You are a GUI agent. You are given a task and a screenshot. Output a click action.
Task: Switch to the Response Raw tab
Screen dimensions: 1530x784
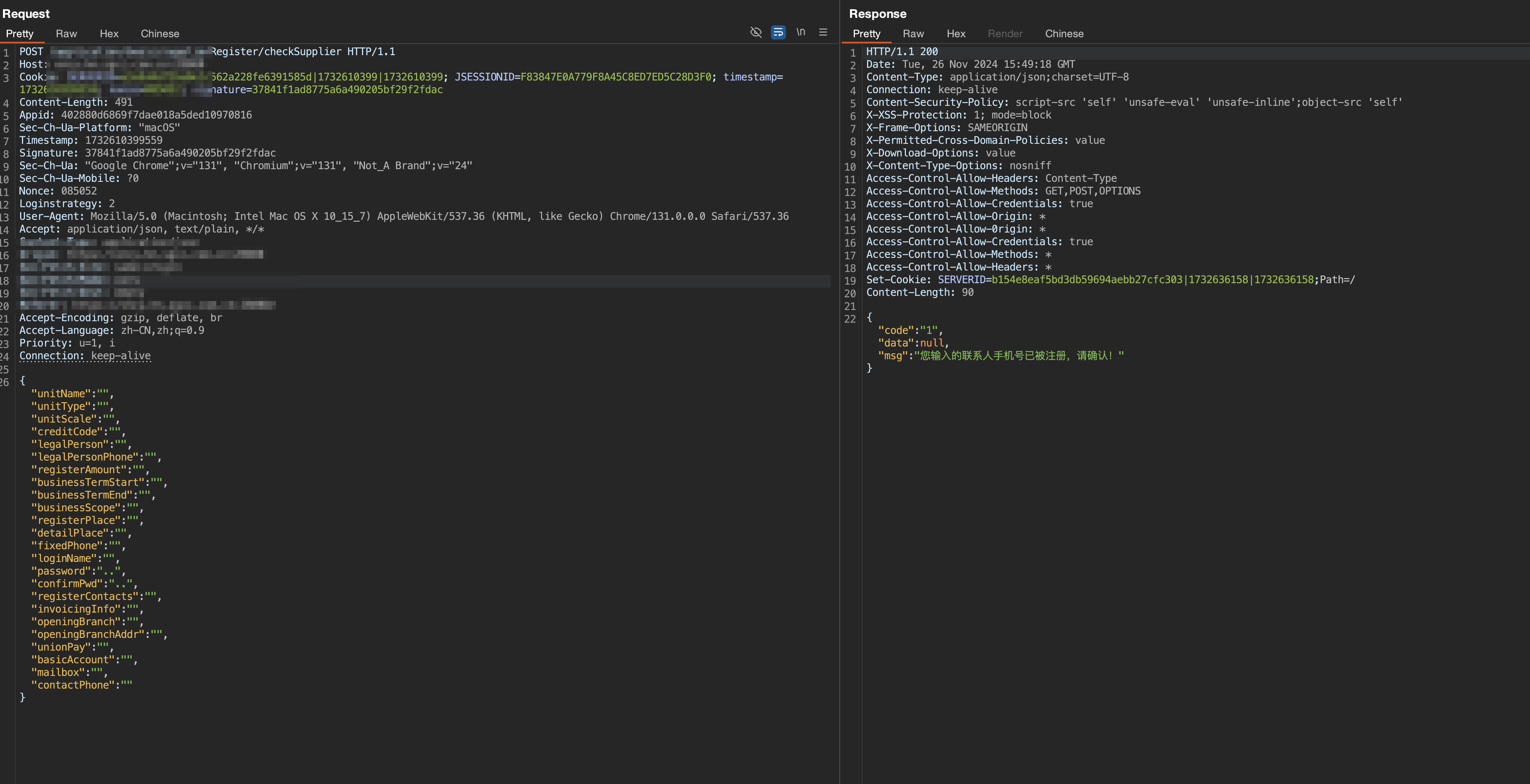coord(913,34)
